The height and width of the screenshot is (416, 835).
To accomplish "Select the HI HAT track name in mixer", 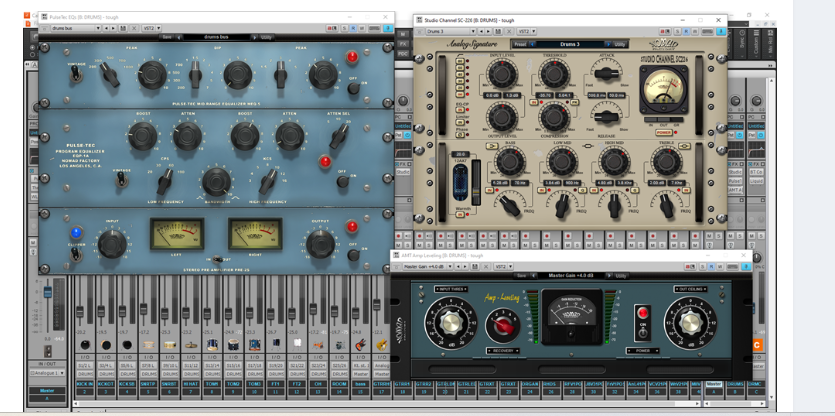I will (191, 384).
